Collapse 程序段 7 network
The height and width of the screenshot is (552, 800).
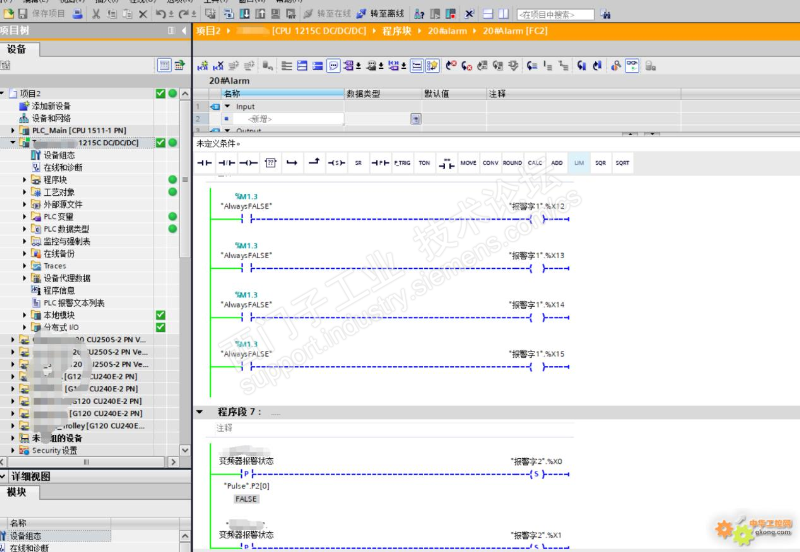pyautogui.click(x=200, y=412)
